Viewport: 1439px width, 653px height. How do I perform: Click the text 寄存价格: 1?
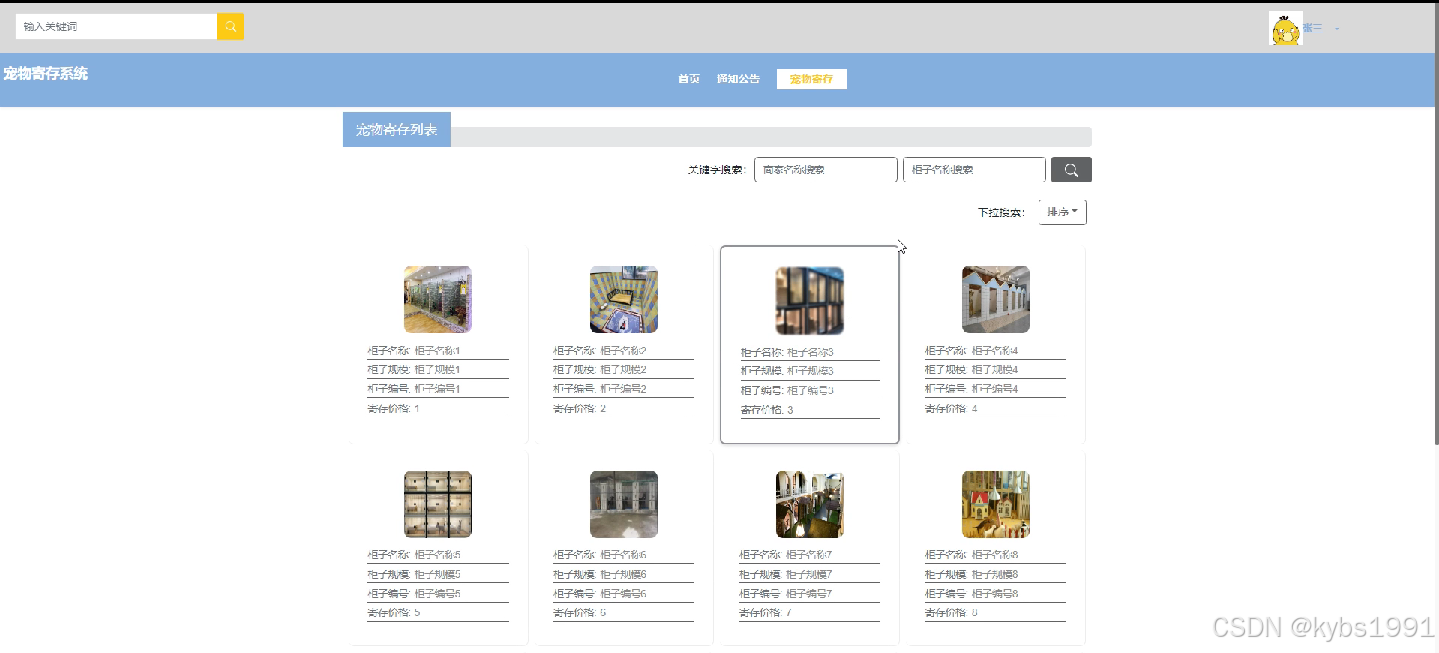393,408
